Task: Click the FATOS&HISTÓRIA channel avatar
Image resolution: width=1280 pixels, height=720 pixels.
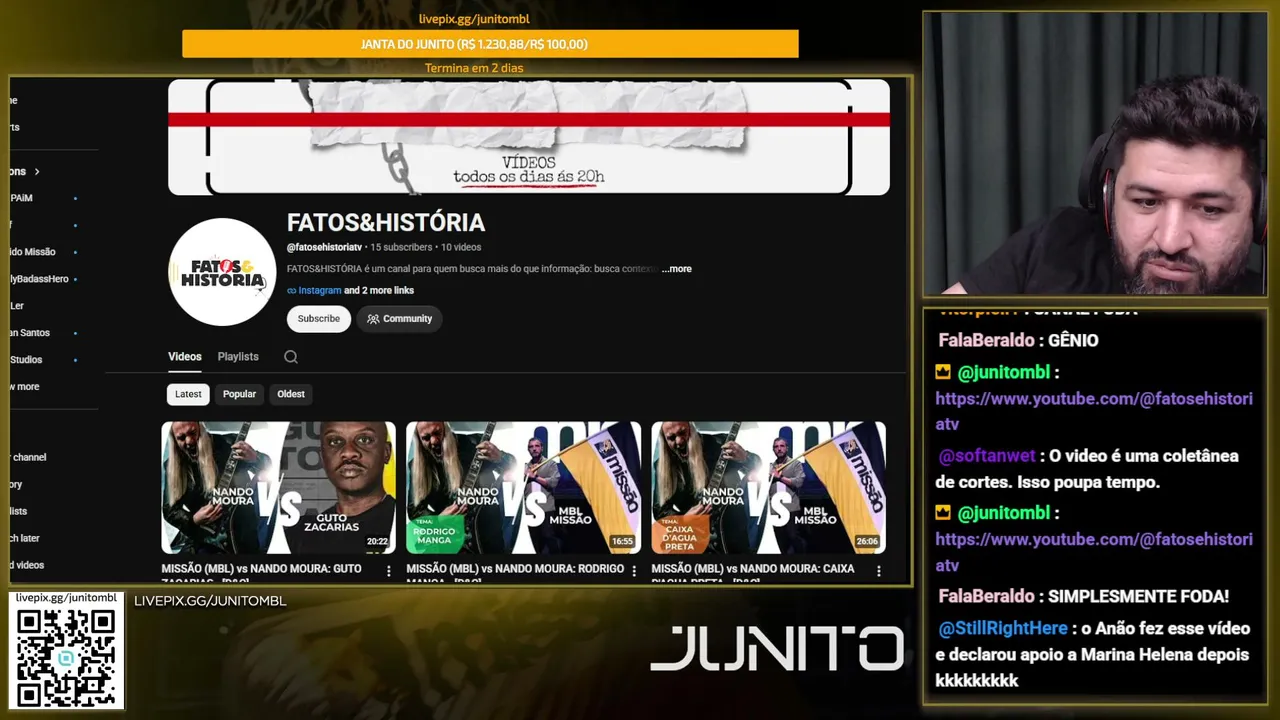Action: [222, 272]
